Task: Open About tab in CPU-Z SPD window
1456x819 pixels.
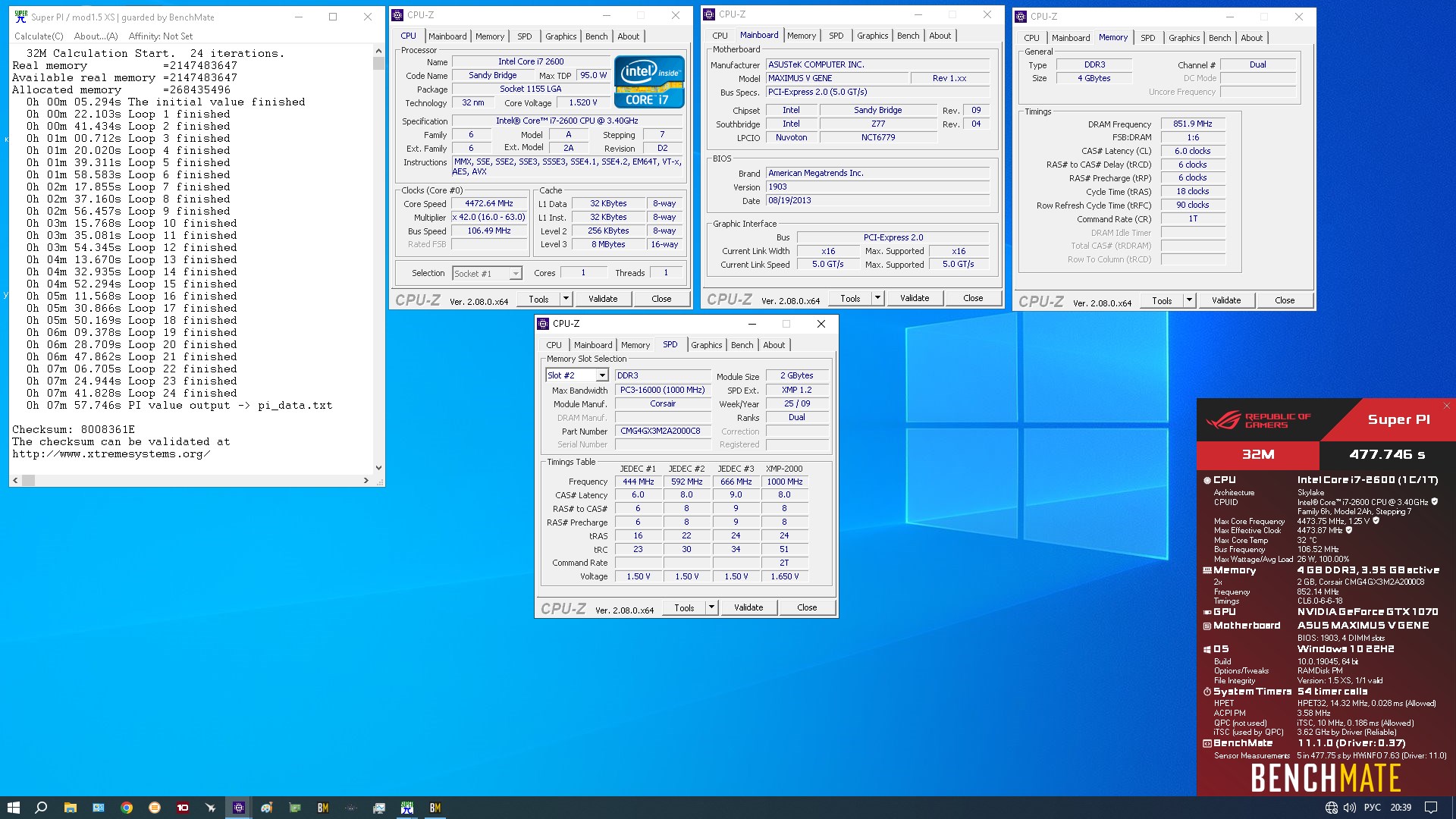Action: 774,345
